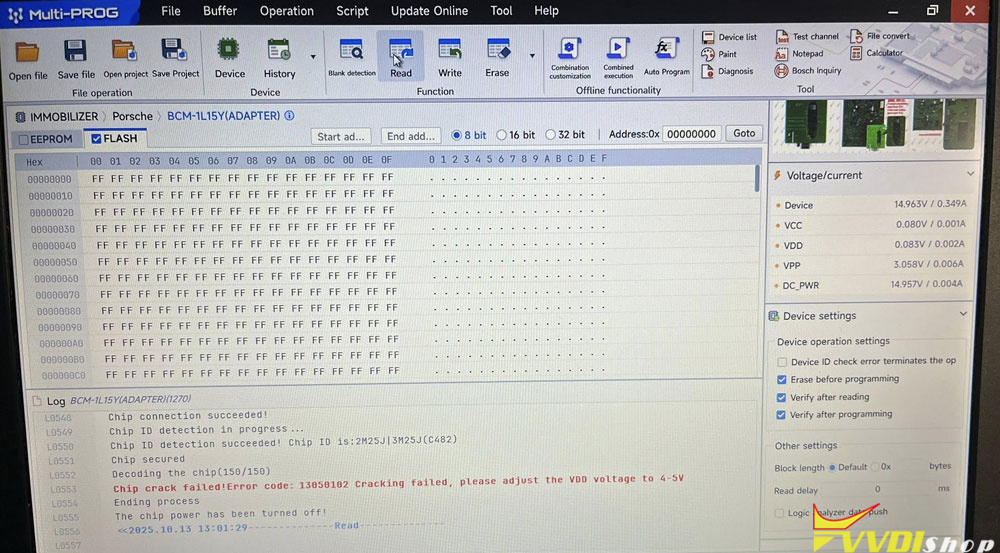Screen dimensions: 1000x553
Task: Collapse the Voltage/current panel
Action: coord(970,175)
